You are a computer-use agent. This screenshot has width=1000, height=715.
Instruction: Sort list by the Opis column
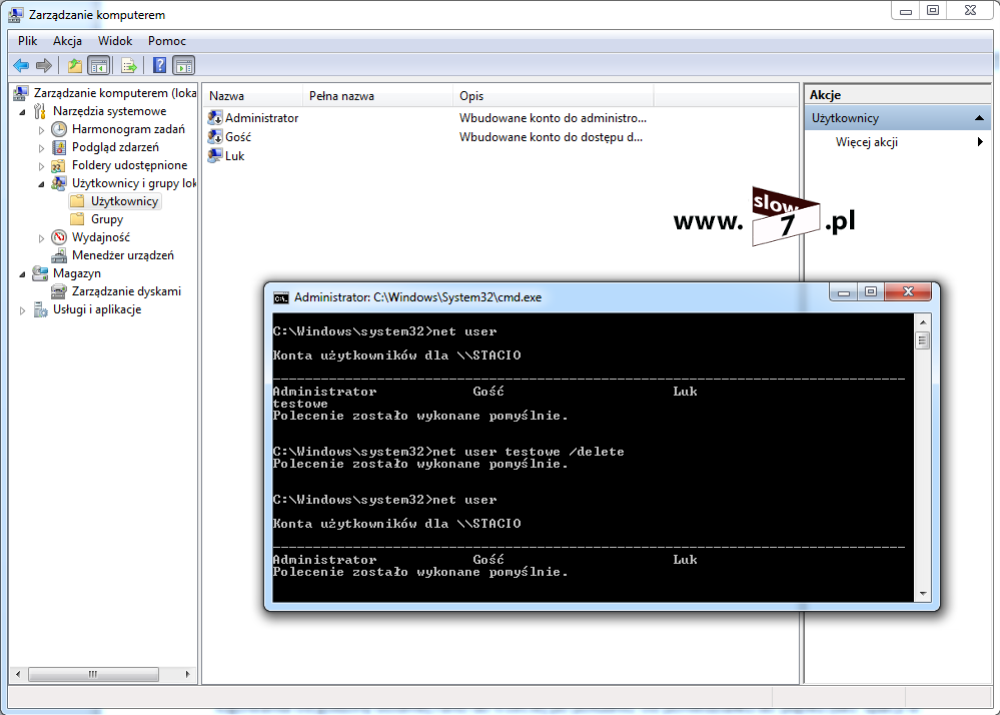(553, 96)
